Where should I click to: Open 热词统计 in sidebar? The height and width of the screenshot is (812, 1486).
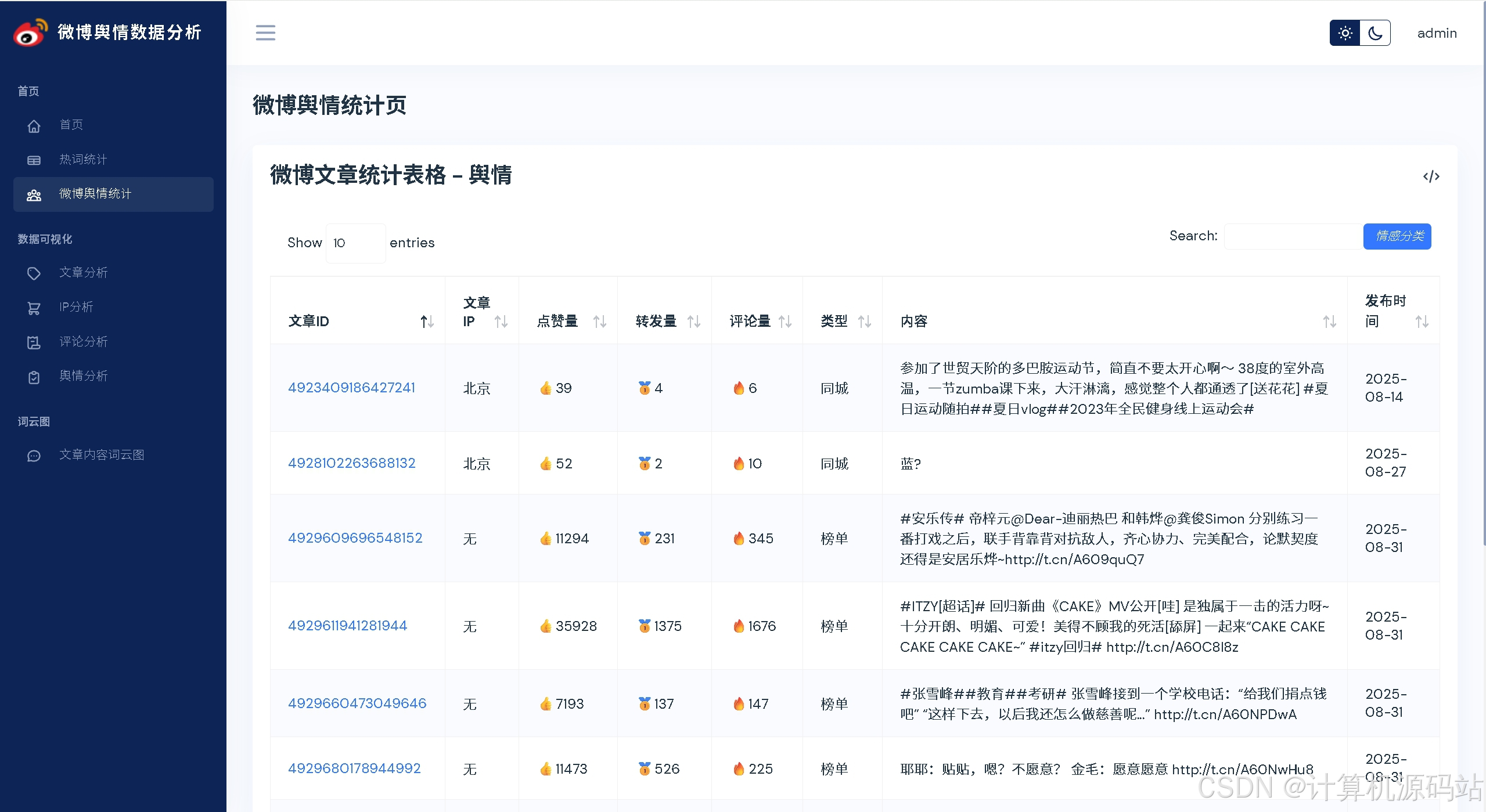coord(82,160)
